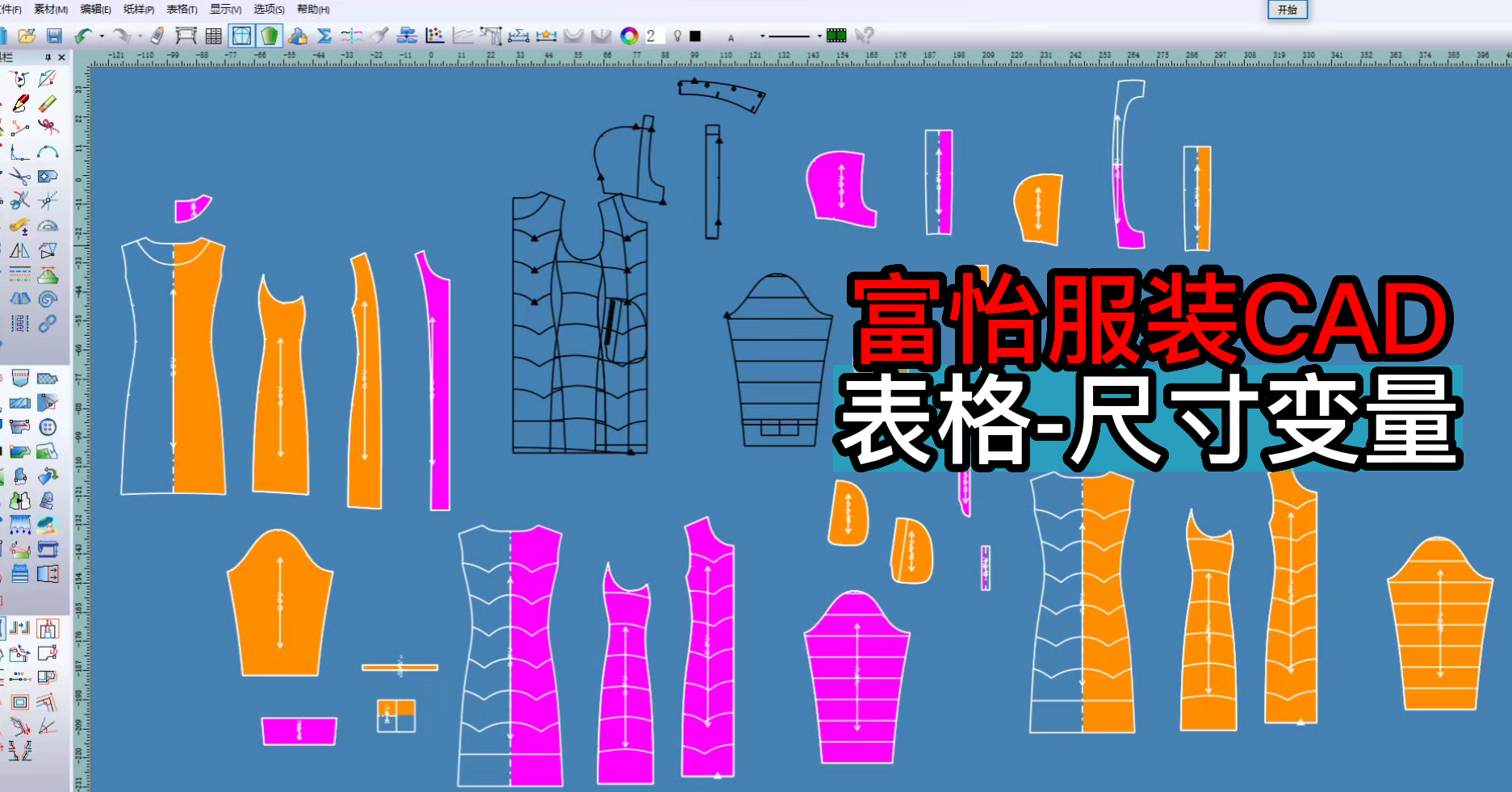
Task: Click the blue sigma sum icon
Action: click(x=325, y=36)
